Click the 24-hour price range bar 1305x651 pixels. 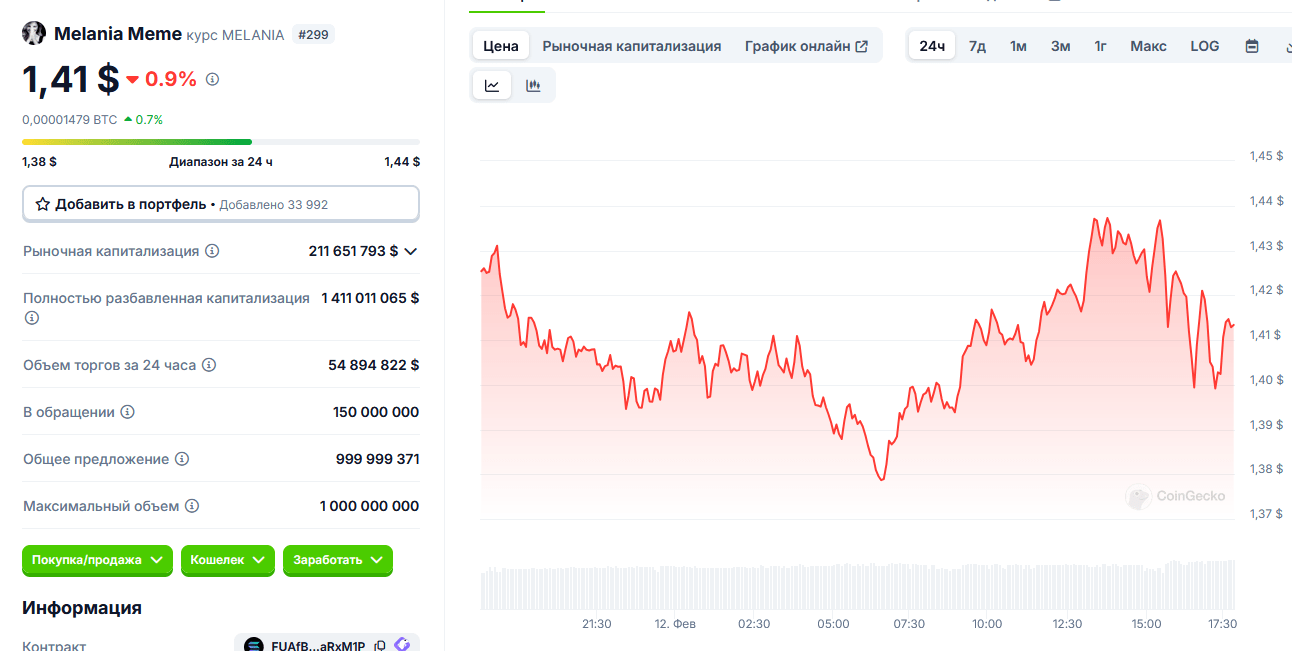(x=221, y=142)
